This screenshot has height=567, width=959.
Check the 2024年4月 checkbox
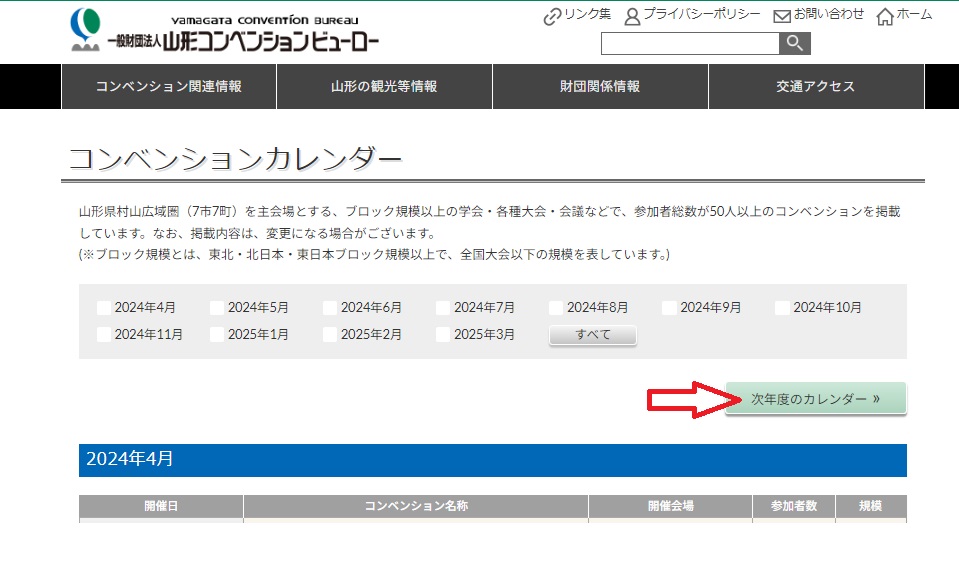click(x=104, y=308)
